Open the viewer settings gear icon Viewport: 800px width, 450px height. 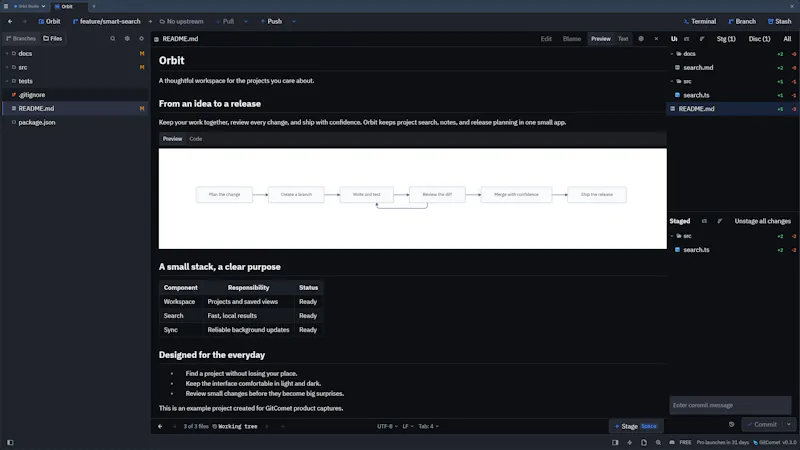coord(641,39)
